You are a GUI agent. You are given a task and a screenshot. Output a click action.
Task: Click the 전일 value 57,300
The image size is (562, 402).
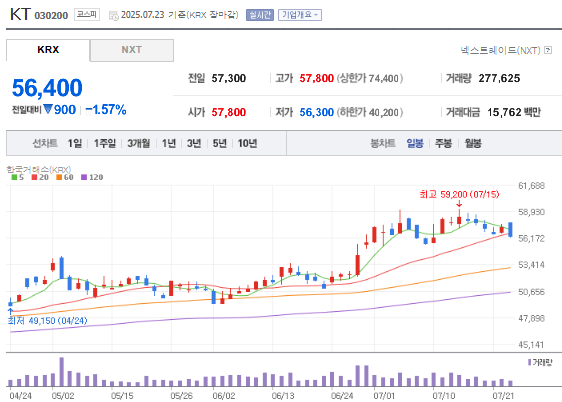pyautogui.click(x=229, y=78)
